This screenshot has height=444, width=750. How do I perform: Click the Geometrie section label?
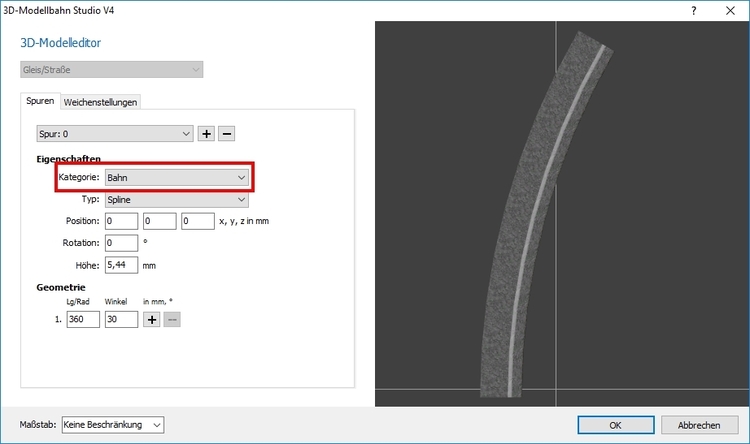61,288
